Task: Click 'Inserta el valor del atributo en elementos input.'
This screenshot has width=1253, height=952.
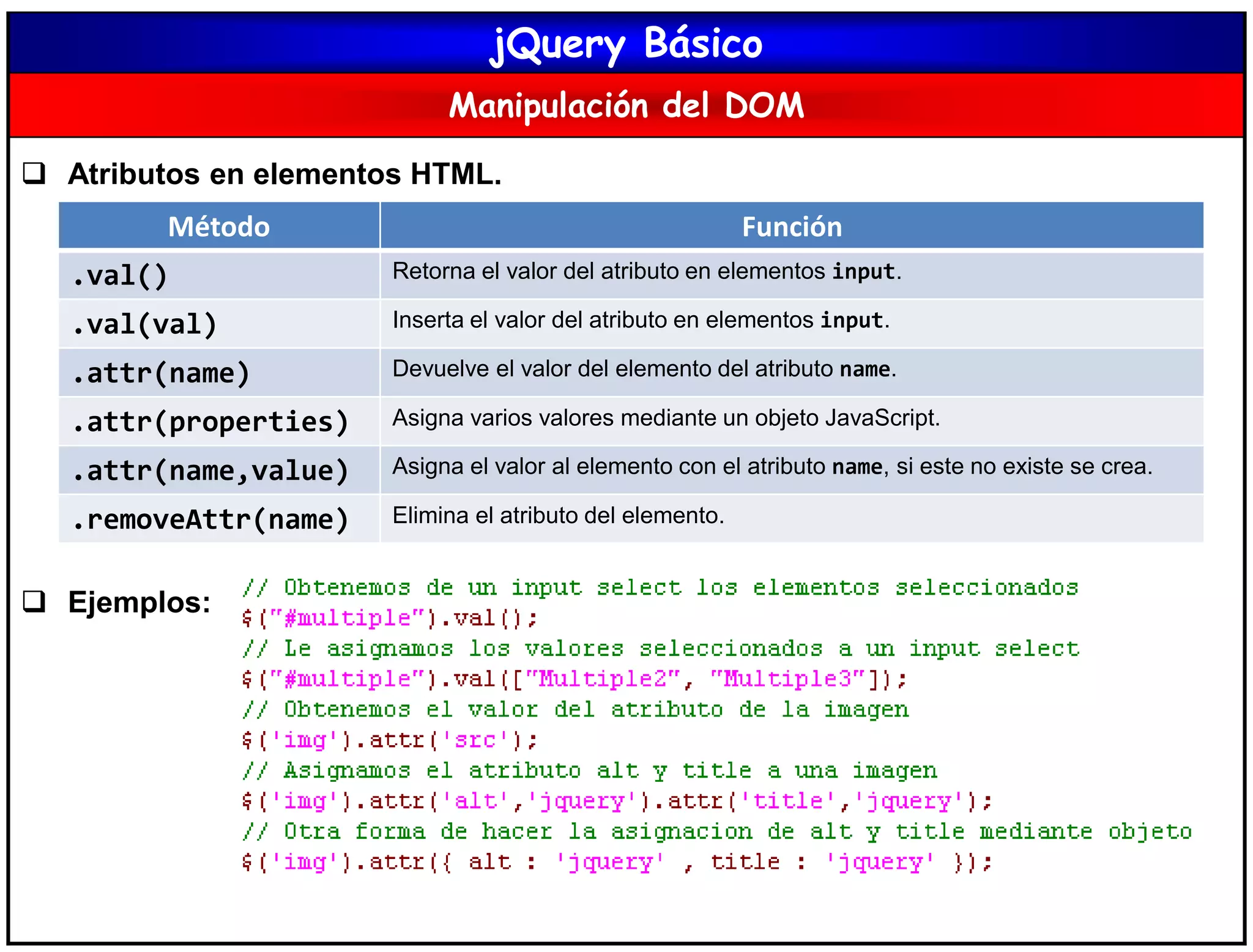Action: (641, 320)
